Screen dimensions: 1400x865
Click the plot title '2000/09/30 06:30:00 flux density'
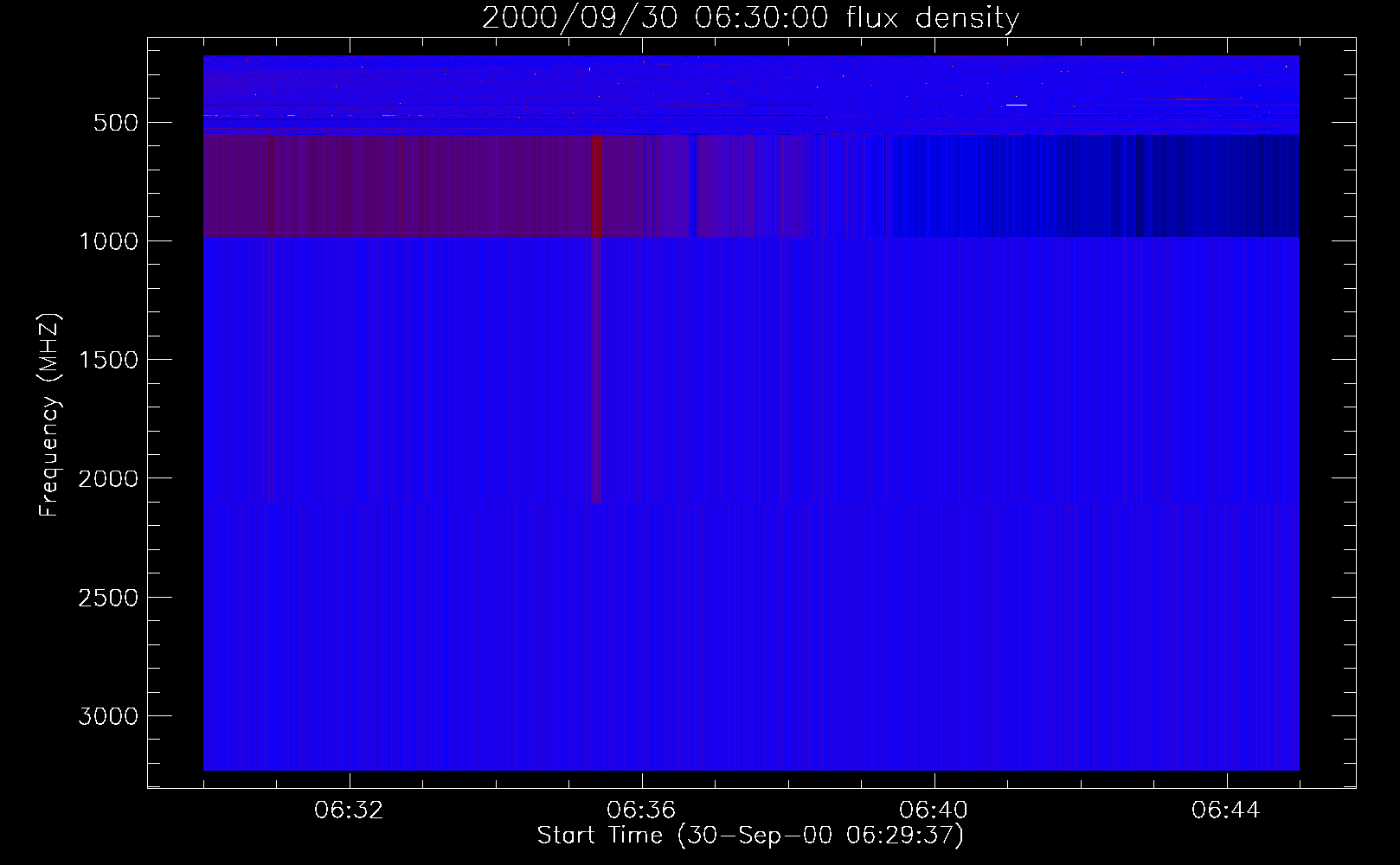(x=750, y=17)
